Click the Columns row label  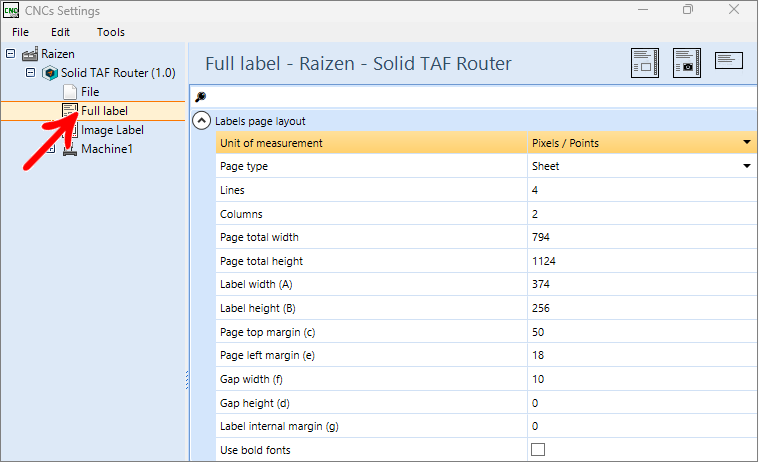[x=241, y=214]
